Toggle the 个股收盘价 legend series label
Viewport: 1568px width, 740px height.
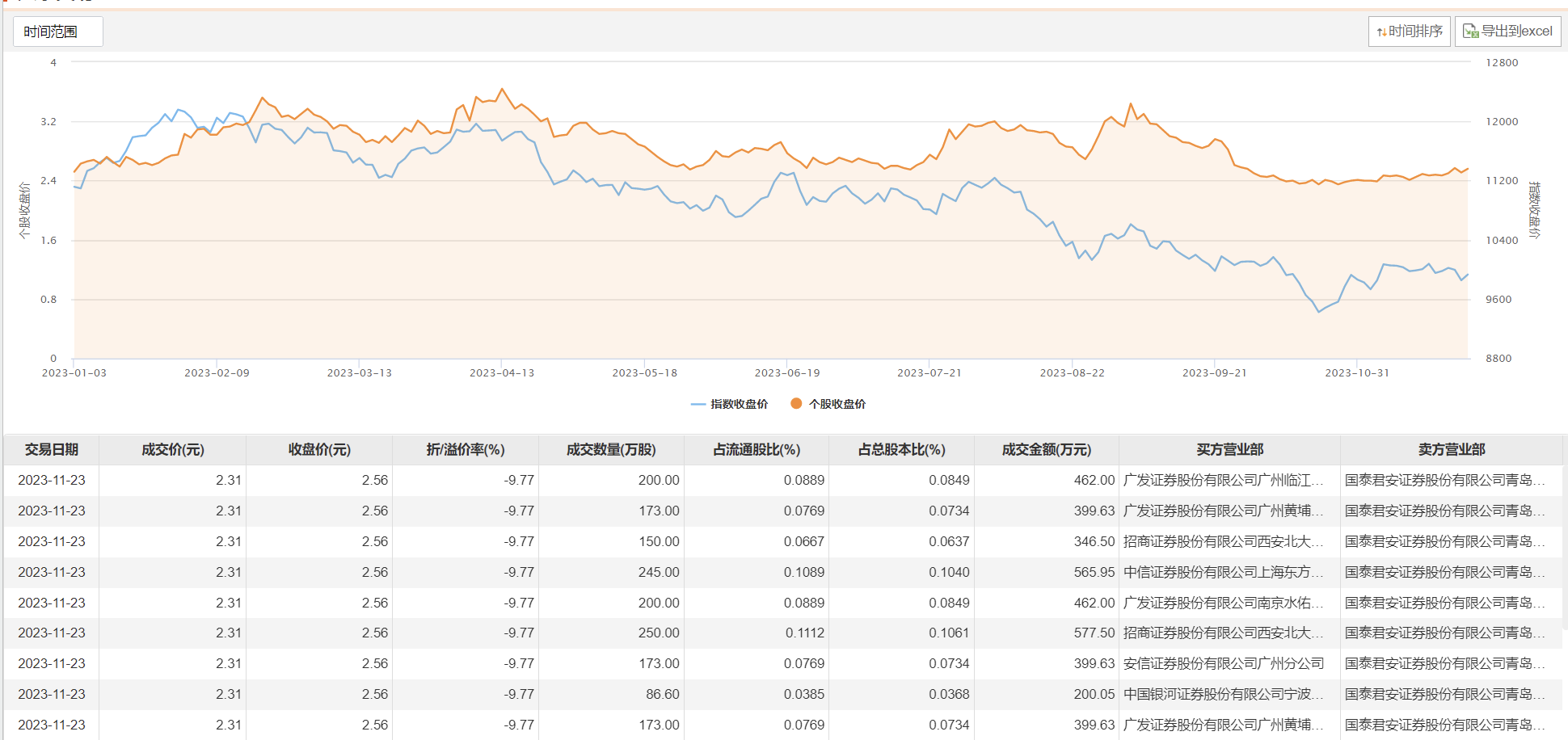pos(837,404)
